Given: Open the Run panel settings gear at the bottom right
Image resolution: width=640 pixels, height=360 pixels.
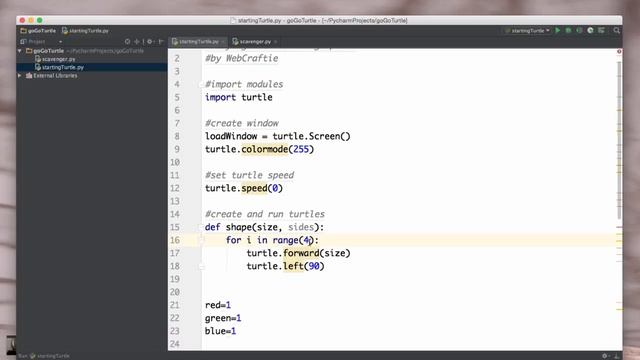Looking at the screenshot, I should click(x=605, y=356).
